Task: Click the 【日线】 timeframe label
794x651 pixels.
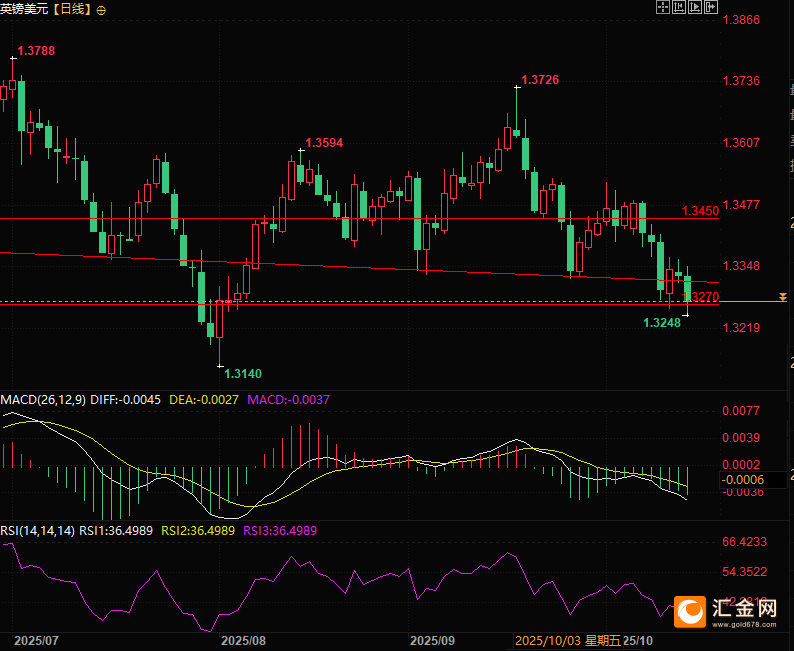Action: [71, 9]
